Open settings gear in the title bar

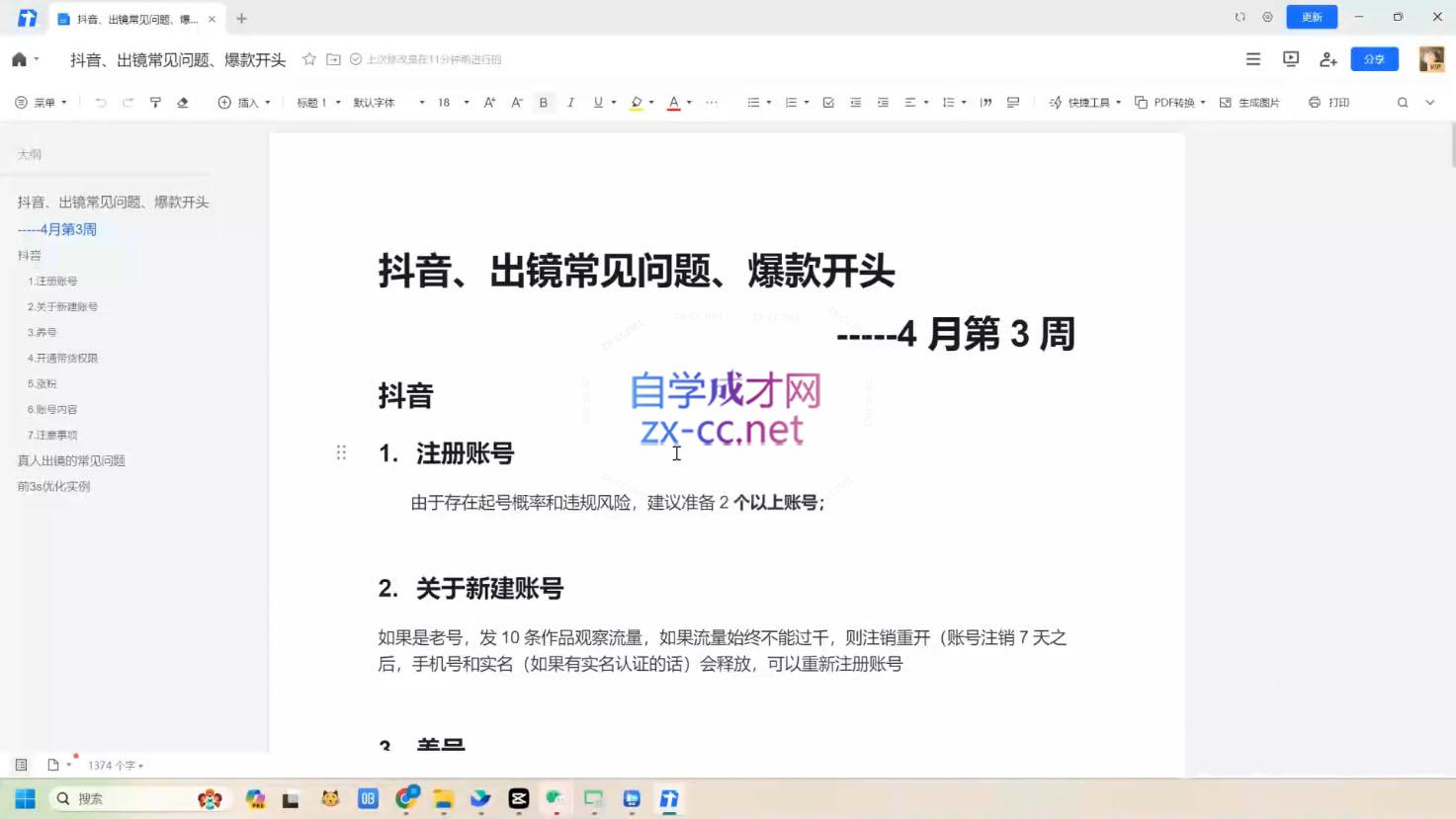(x=1267, y=17)
